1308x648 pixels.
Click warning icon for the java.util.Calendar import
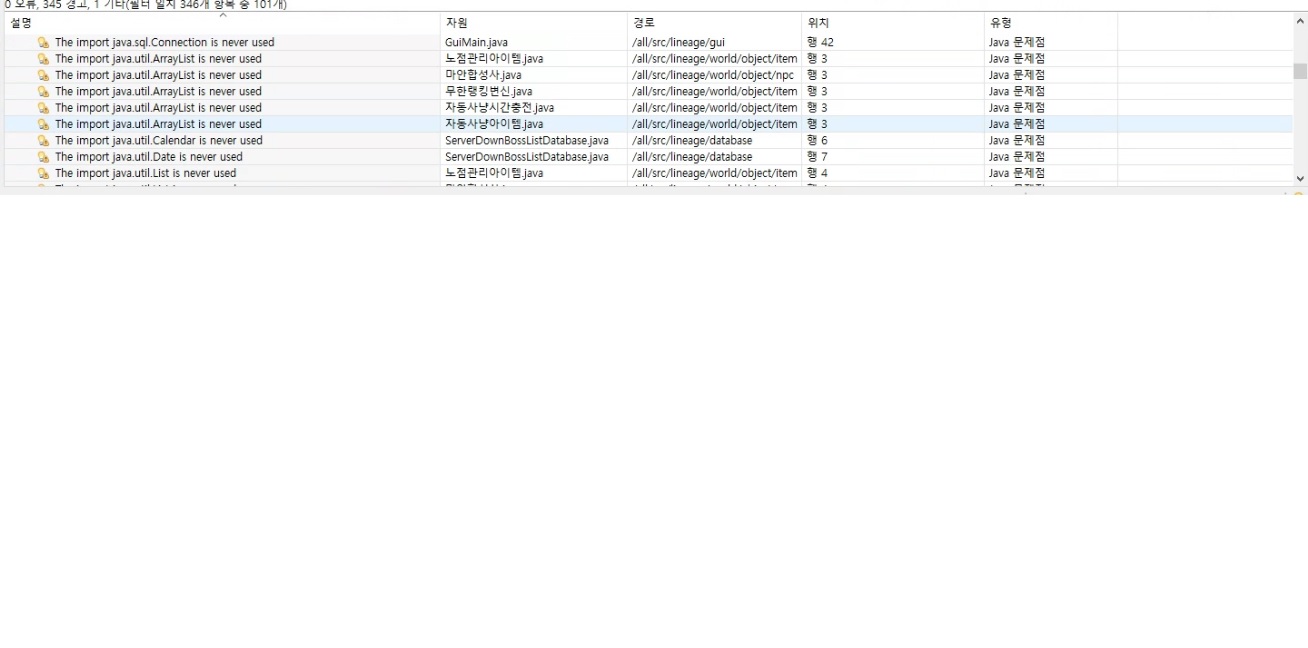43,140
